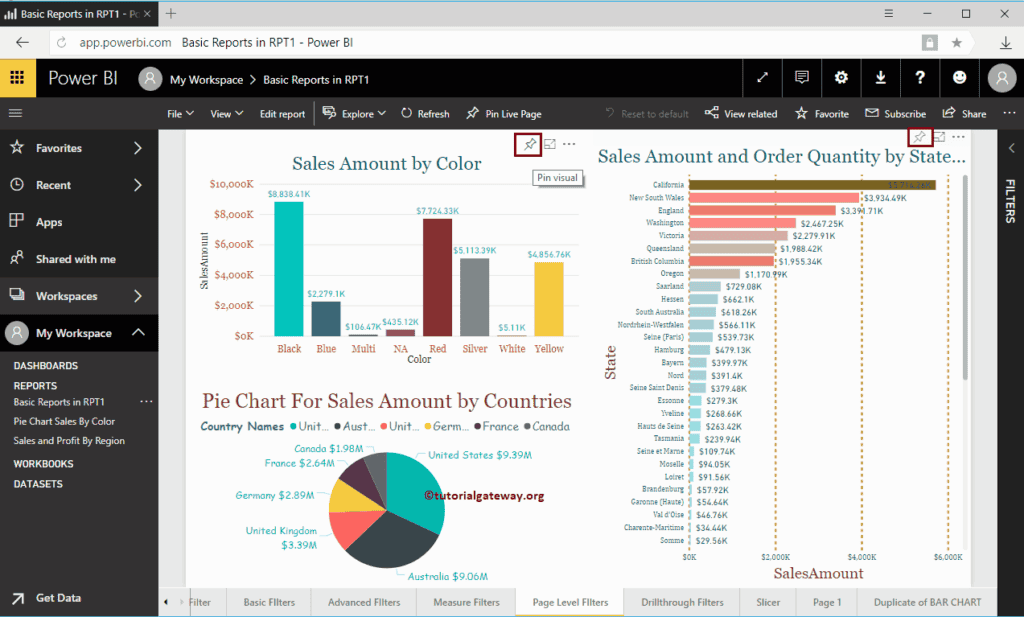Click the comments icon in the header
This screenshot has width=1024, height=617.
[x=801, y=77]
